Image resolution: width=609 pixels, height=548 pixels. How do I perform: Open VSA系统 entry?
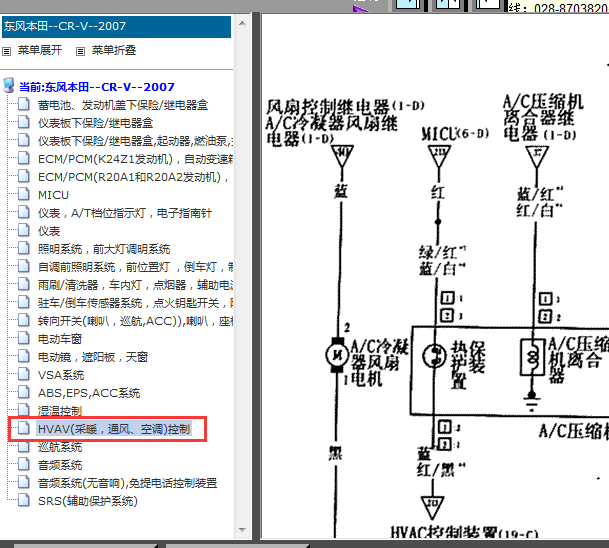(61, 375)
